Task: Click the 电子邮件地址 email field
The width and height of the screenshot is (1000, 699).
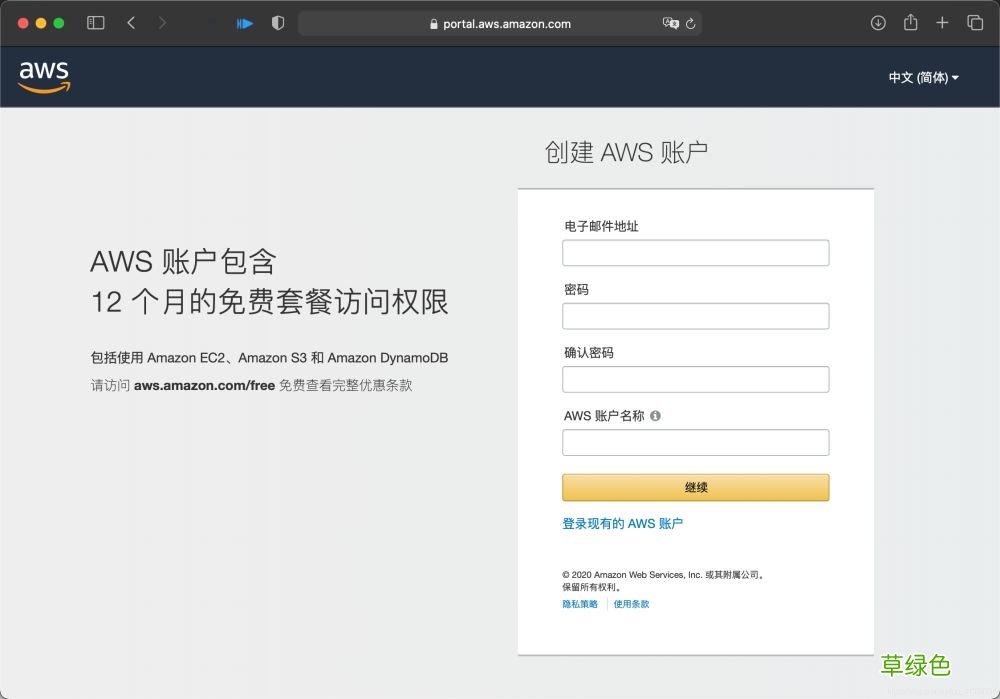Action: 695,253
